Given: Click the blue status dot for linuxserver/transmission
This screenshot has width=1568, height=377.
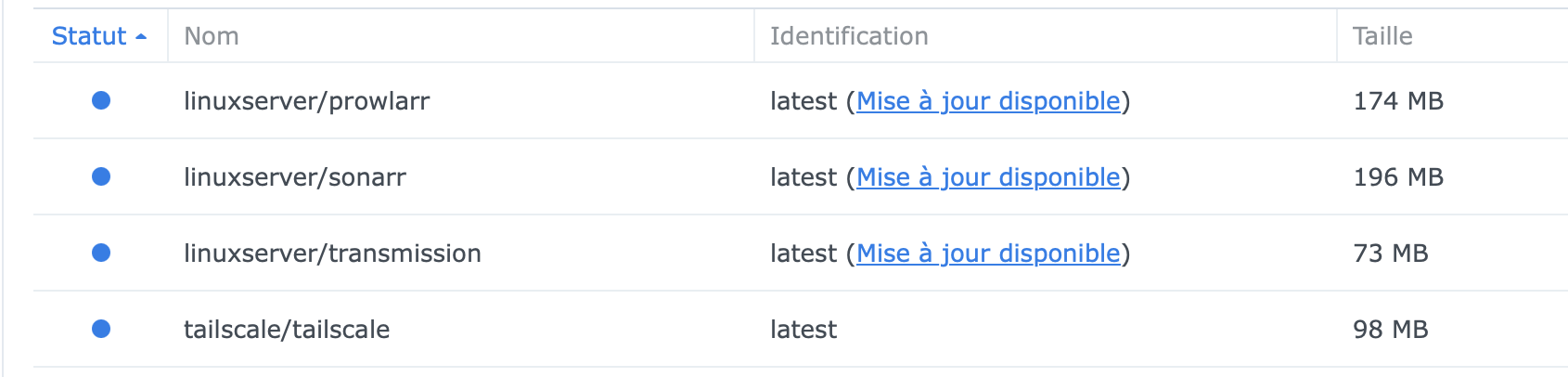Looking at the screenshot, I should (x=101, y=253).
